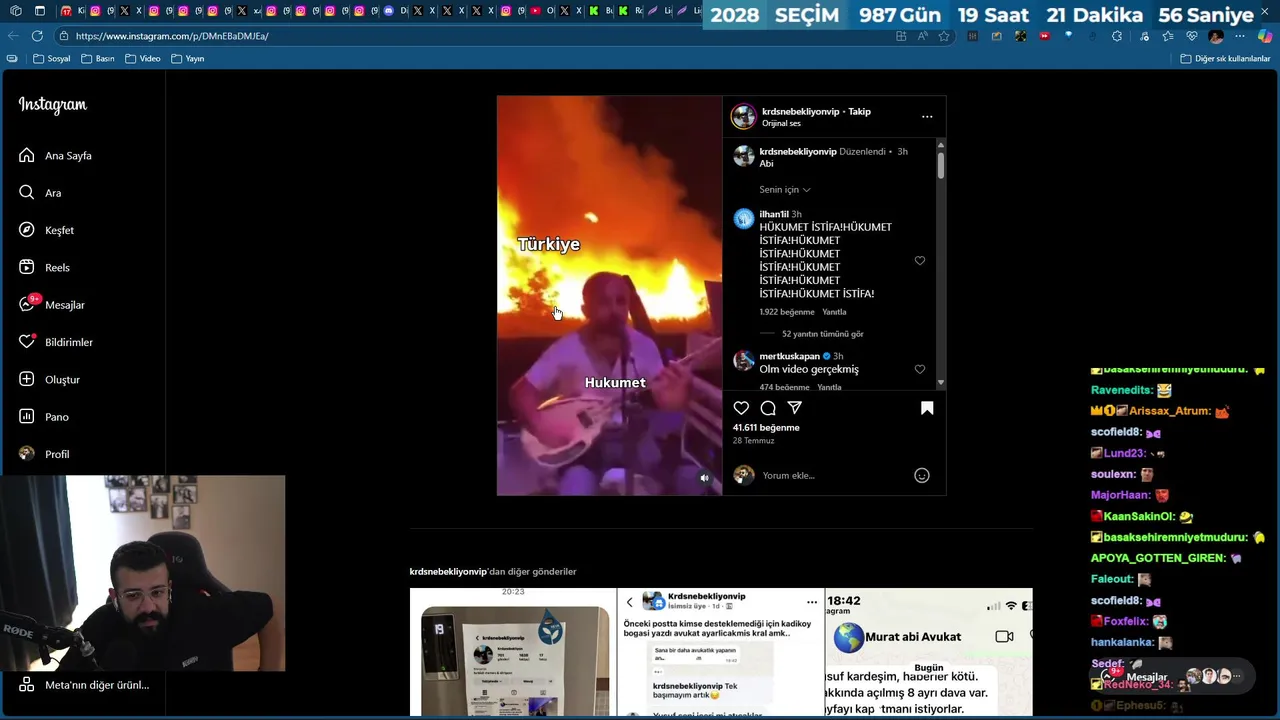Play the burning Türkiye reel video

pos(609,296)
